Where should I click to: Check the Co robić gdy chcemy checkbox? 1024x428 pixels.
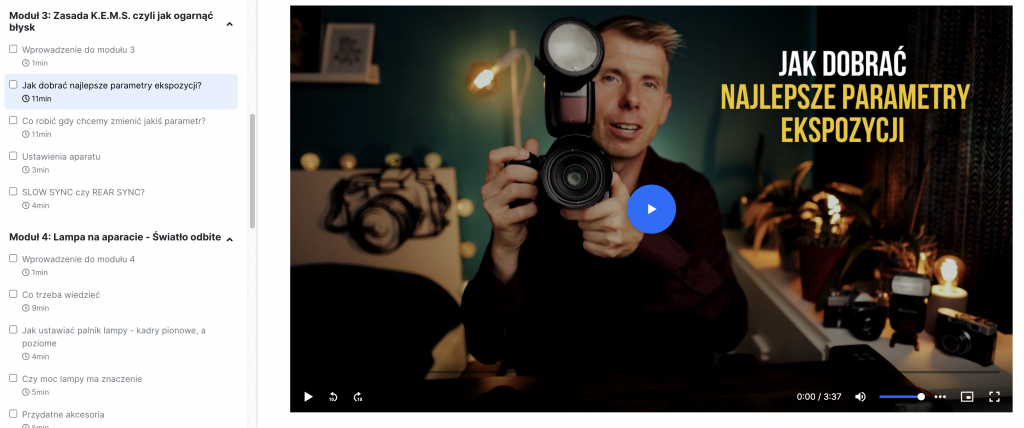(x=13, y=120)
